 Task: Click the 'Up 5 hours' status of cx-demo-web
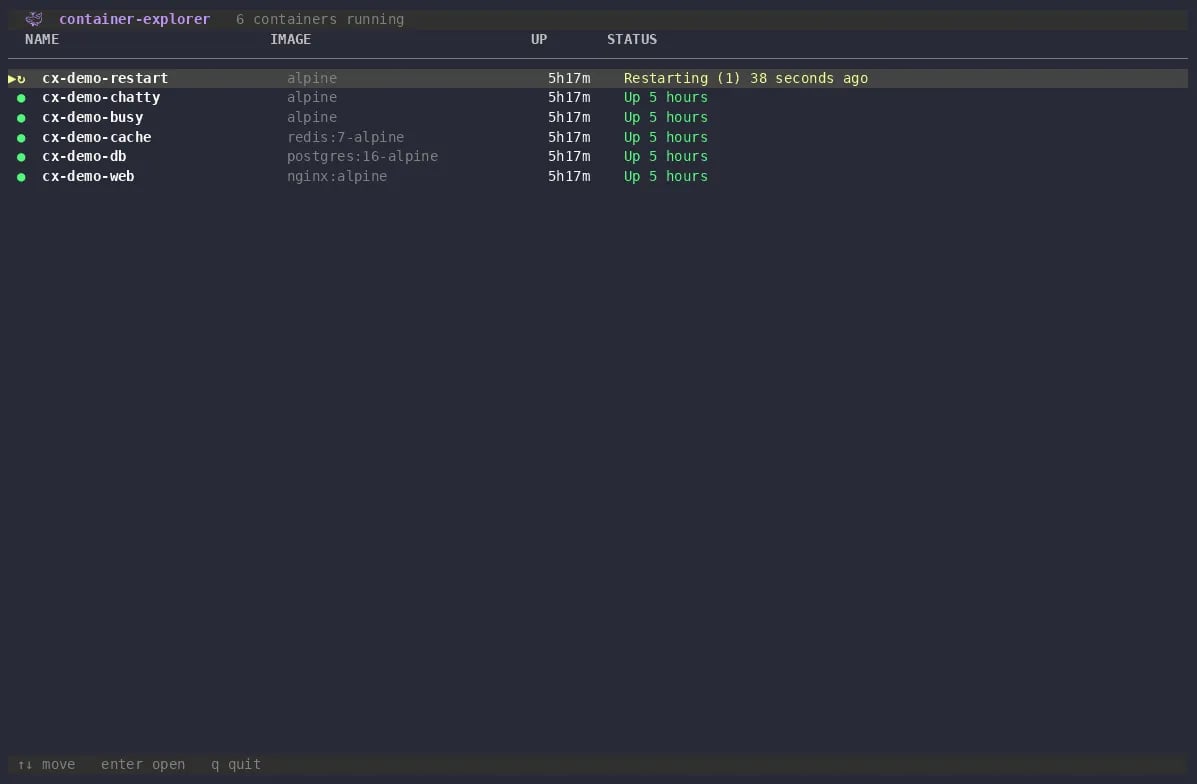[666, 176]
